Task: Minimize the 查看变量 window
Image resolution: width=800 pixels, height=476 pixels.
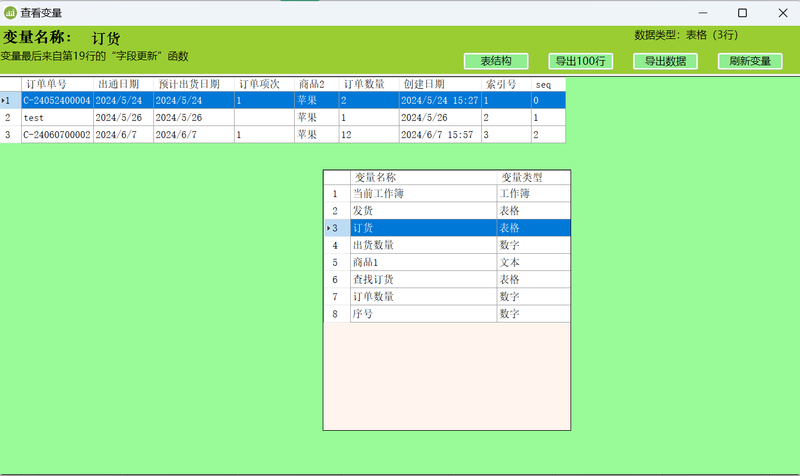Action: click(x=703, y=13)
